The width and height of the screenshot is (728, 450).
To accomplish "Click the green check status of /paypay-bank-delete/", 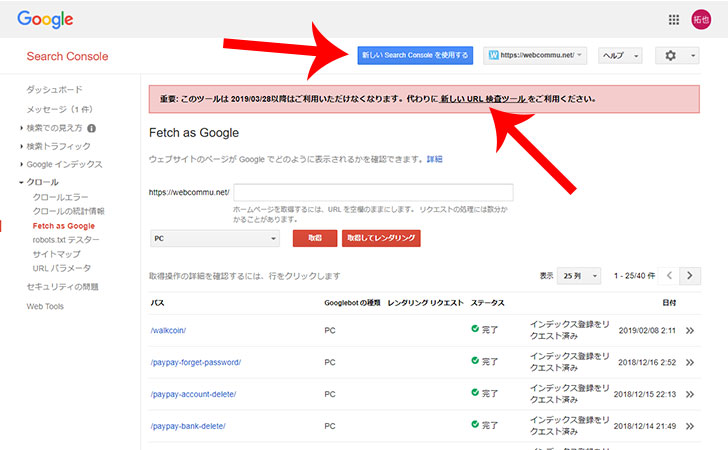I will tap(475, 424).
